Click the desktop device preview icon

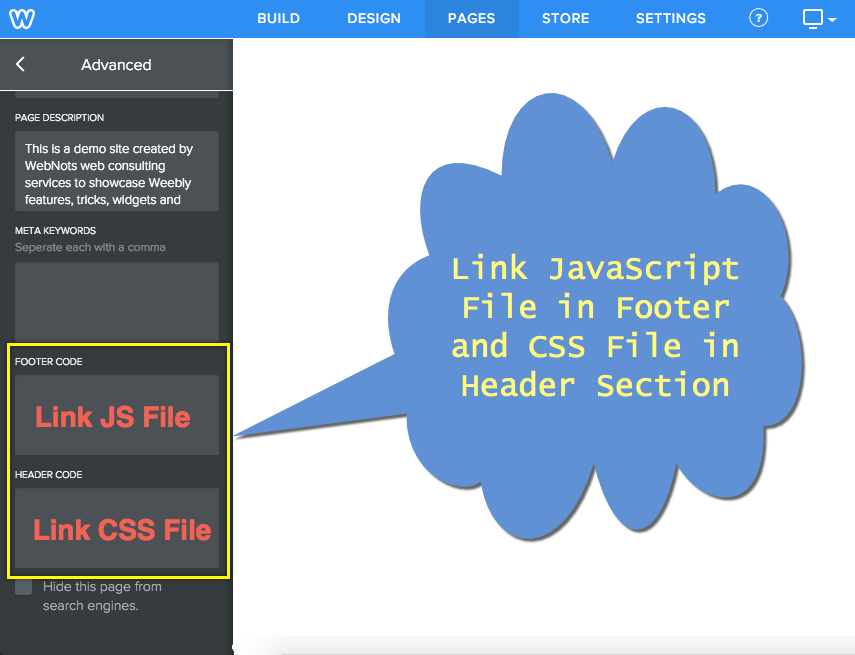813,18
